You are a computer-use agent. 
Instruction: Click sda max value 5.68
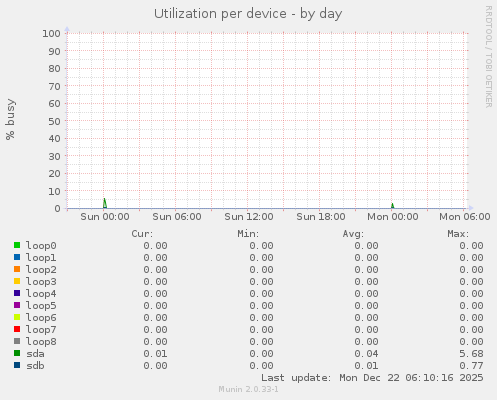(471, 354)
